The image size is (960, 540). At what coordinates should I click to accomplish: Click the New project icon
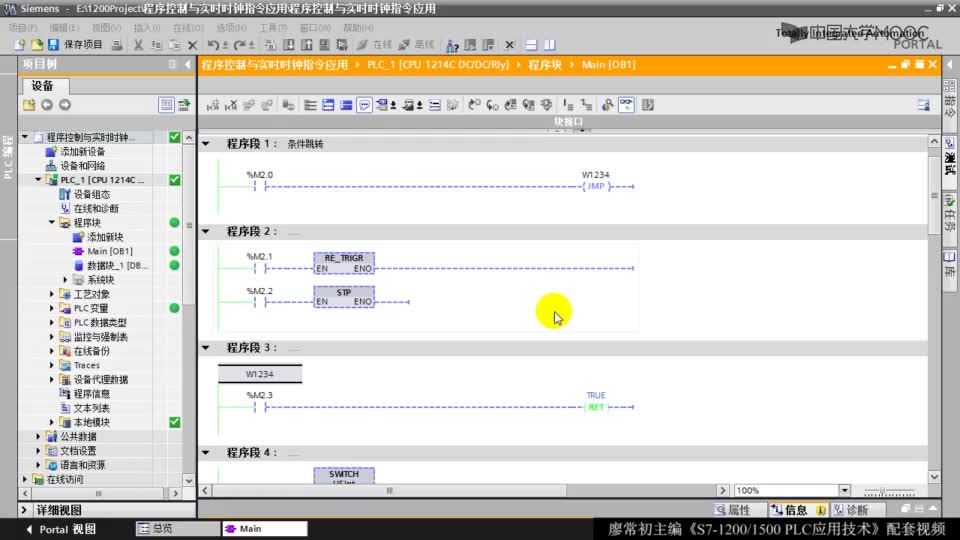pyautogui.click(x=20, y=45)
